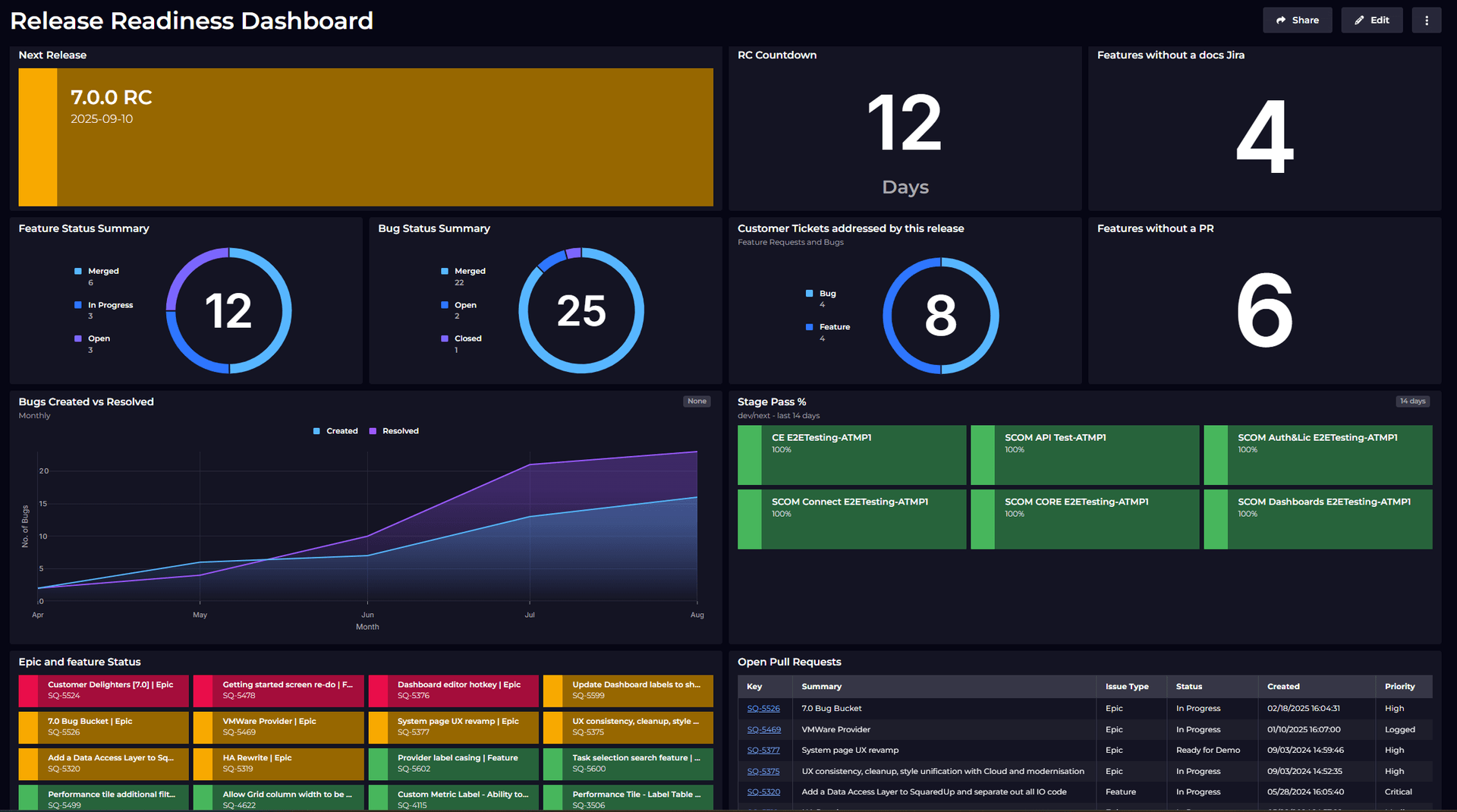1457x812 pixels.
Task: Open the SQ-5526 pull request link
Action: click(763, 708)
